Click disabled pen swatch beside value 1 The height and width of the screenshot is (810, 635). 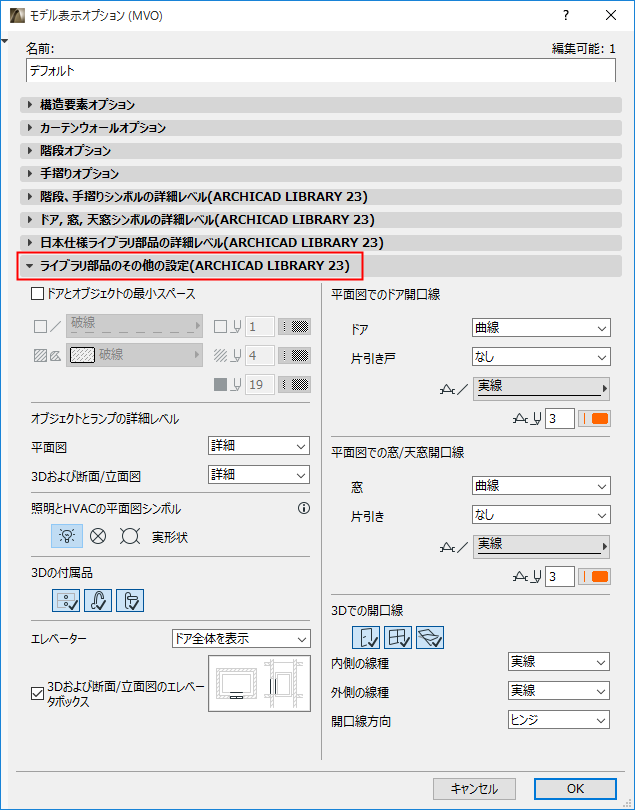click(295, 326)
